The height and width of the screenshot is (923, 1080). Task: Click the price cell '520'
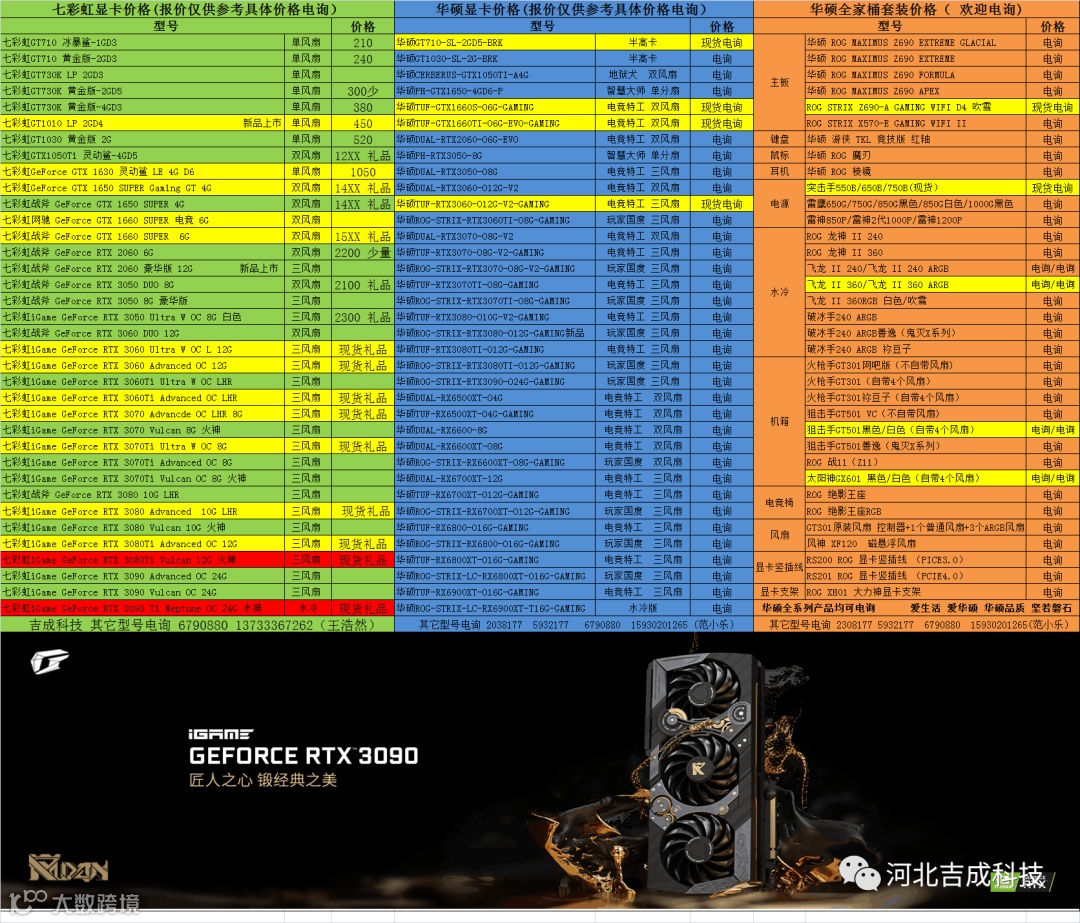[x=363, y=139]
